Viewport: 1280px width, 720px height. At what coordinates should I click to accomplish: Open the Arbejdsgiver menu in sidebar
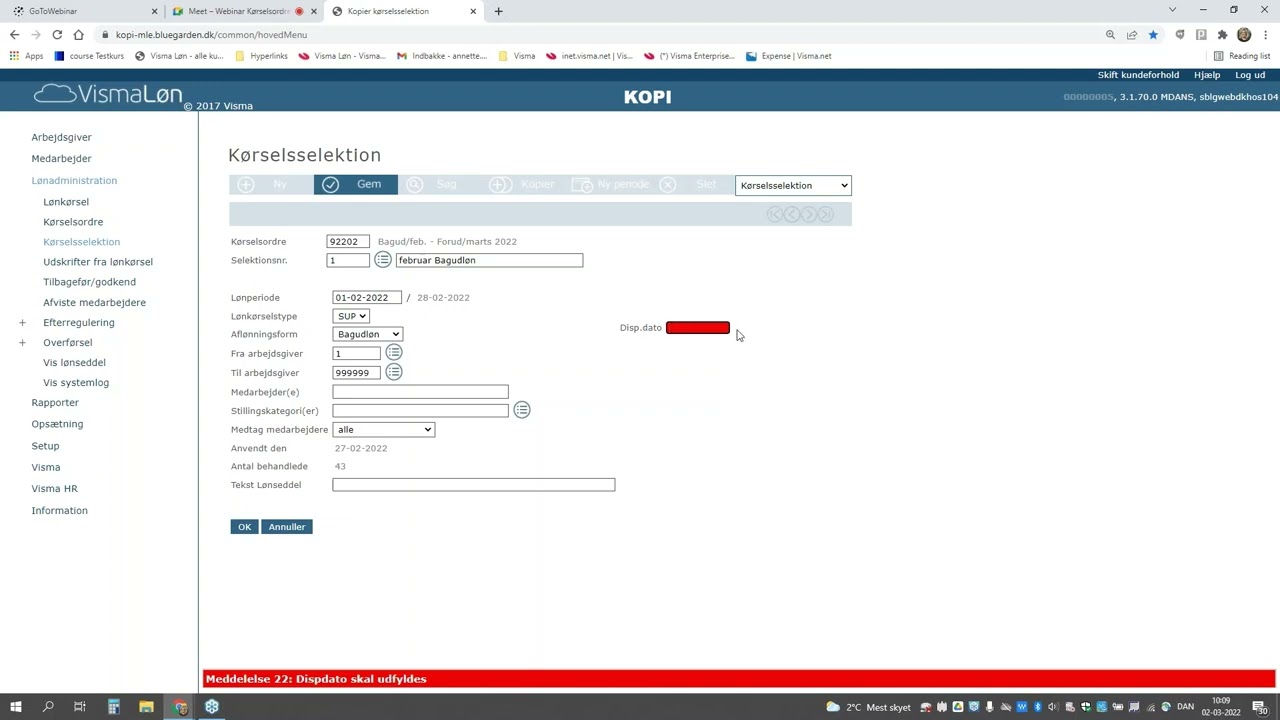point(61,137)
